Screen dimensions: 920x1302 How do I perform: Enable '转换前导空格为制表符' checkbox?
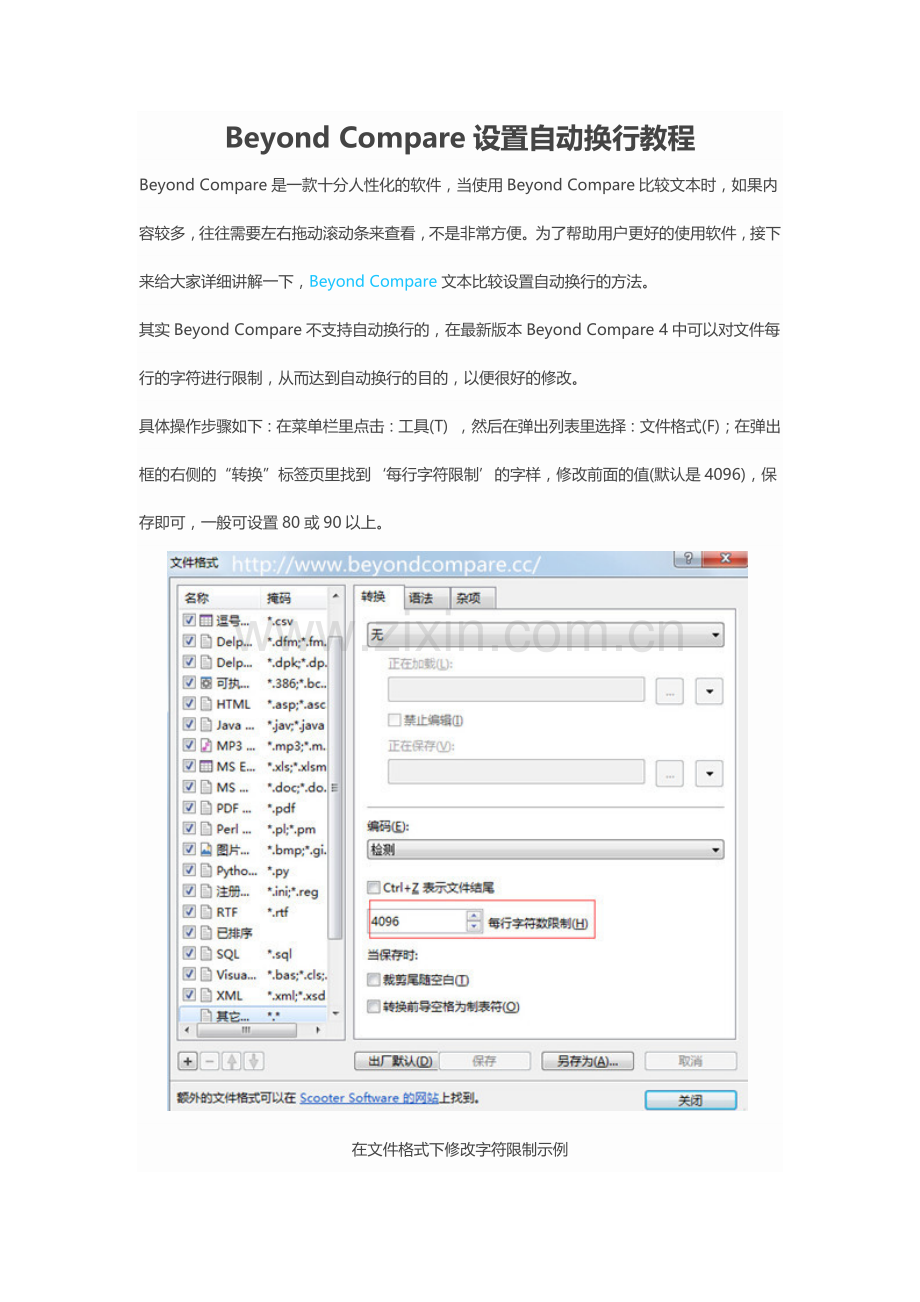pos(374,1007)
